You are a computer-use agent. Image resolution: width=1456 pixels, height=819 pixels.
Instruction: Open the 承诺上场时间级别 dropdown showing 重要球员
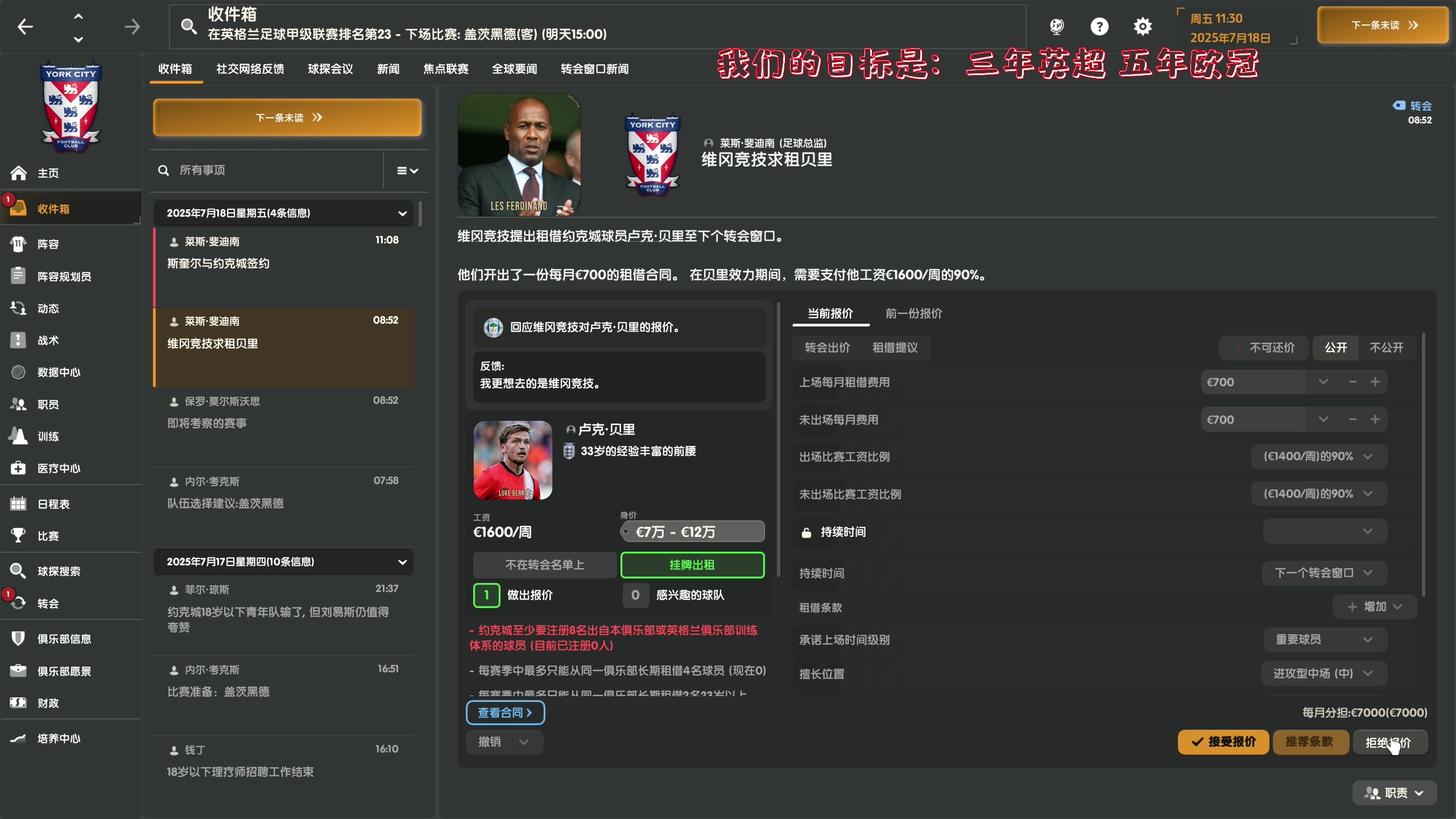(x=1323, y=639)
